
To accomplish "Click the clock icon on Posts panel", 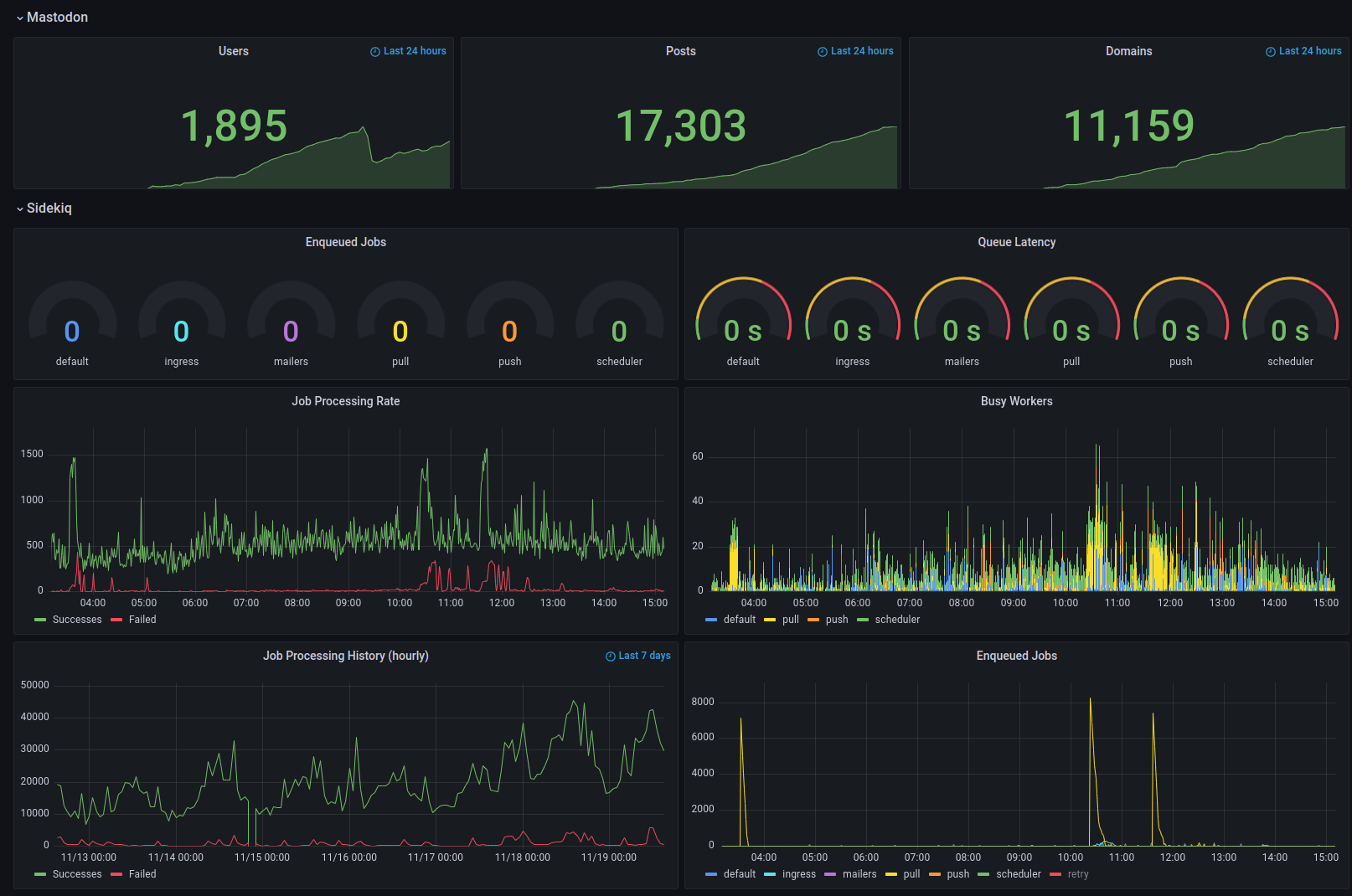I will 823,52.
